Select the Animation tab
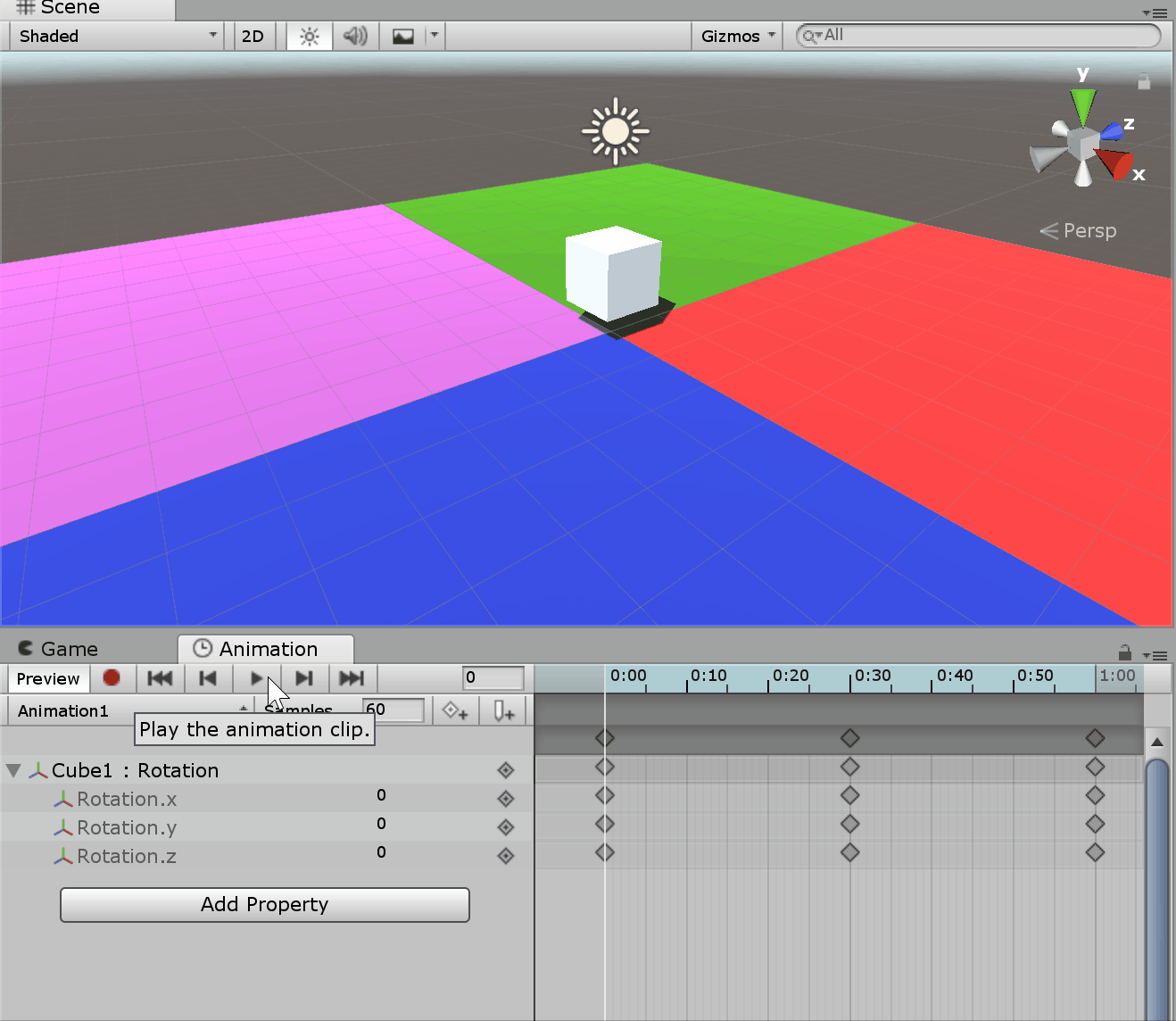The image size is (1176, 1021). tap(266, 649)
